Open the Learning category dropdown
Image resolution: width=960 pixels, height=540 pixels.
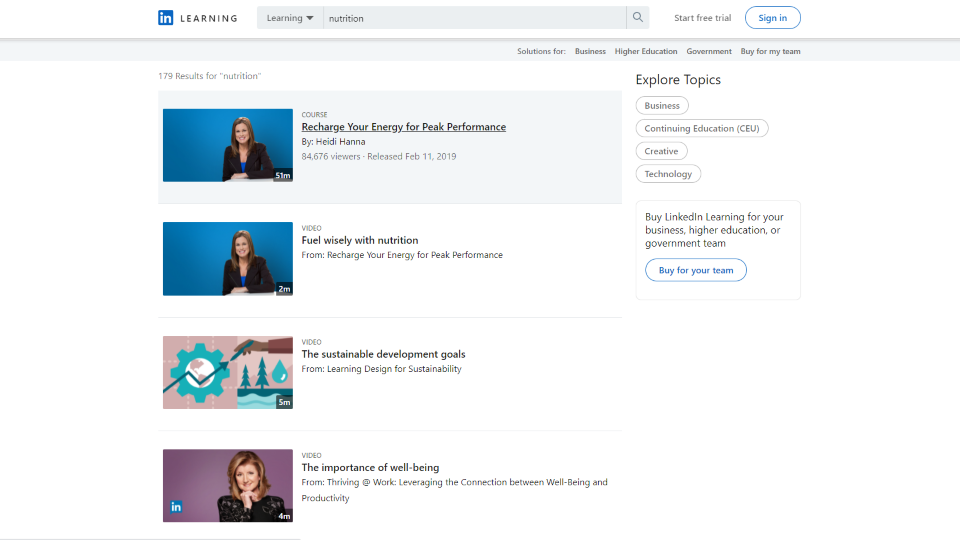(x=290, y=18)
